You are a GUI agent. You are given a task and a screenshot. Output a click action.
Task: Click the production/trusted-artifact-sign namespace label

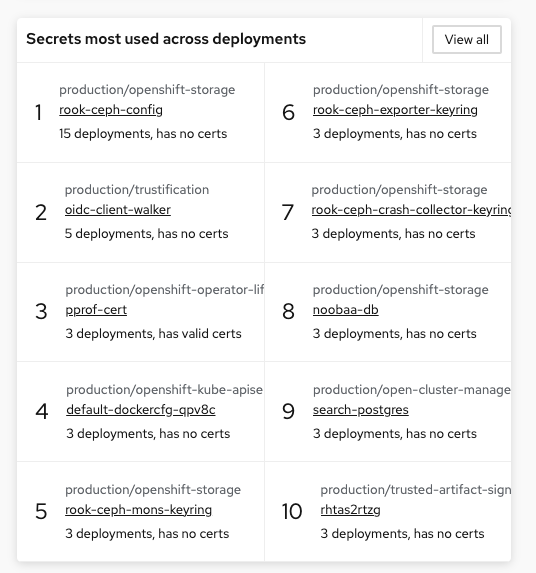tap(416, 490)
